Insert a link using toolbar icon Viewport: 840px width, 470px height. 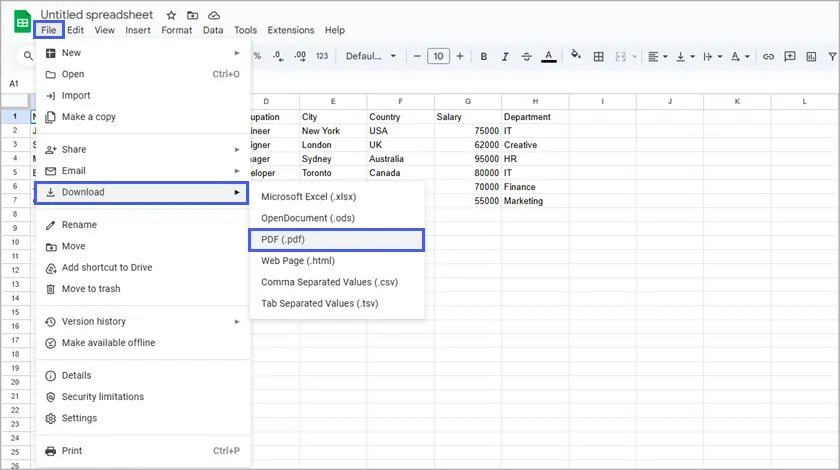(768, 56)
